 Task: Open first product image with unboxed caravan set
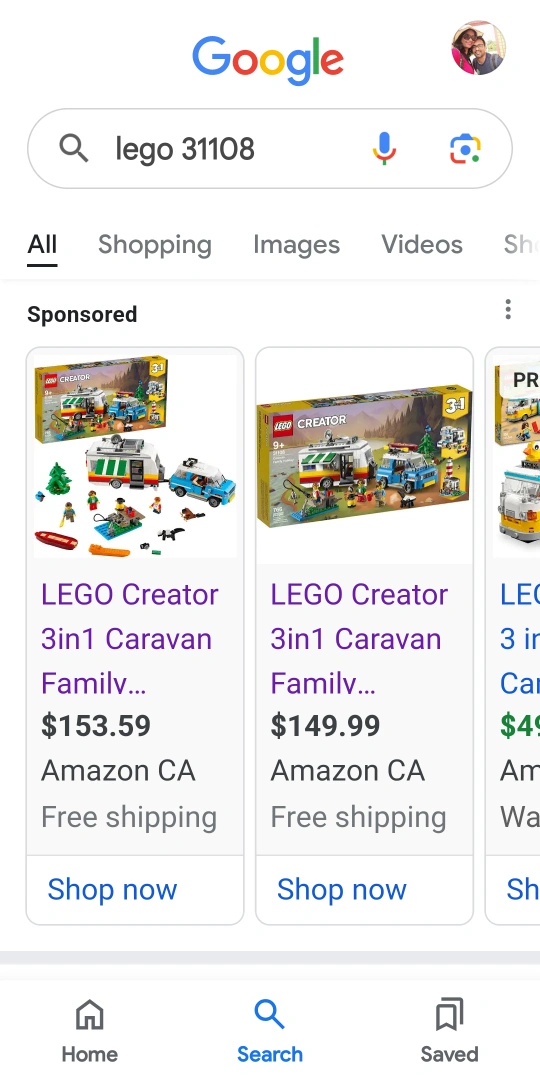pos(135,456)
